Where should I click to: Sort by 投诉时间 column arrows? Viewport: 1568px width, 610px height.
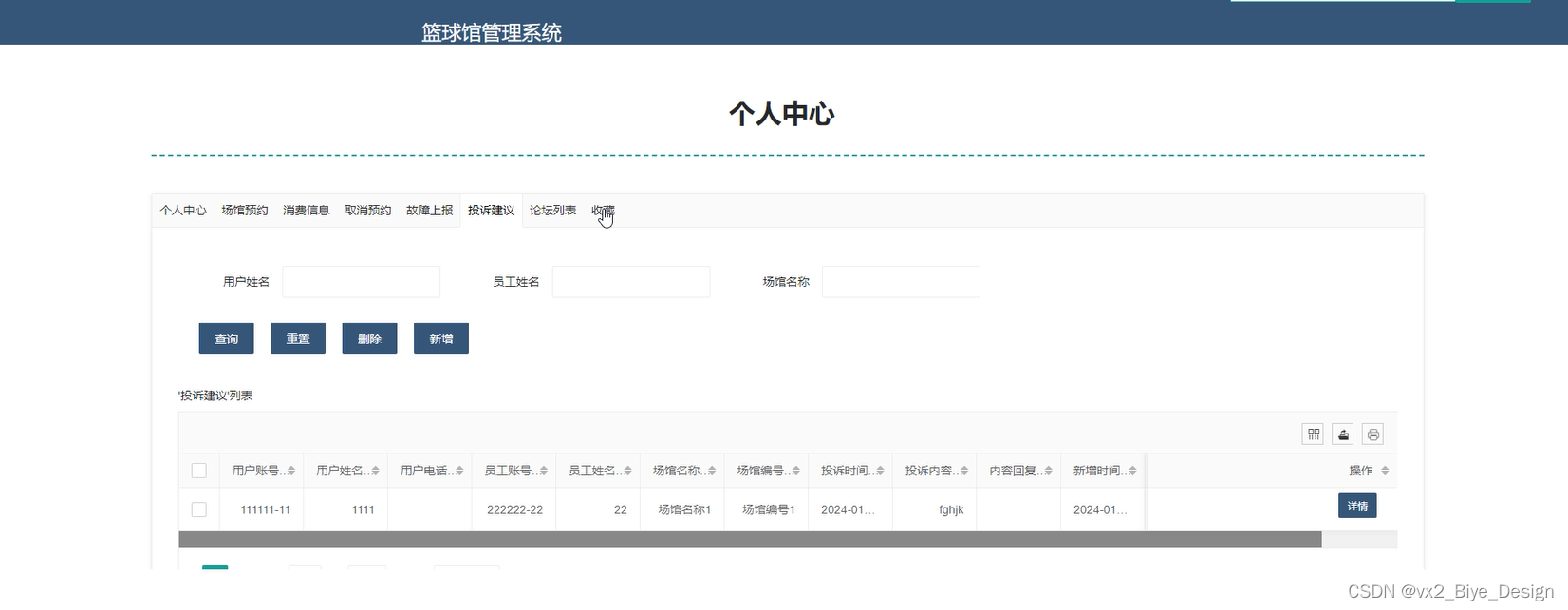(880, 471)
